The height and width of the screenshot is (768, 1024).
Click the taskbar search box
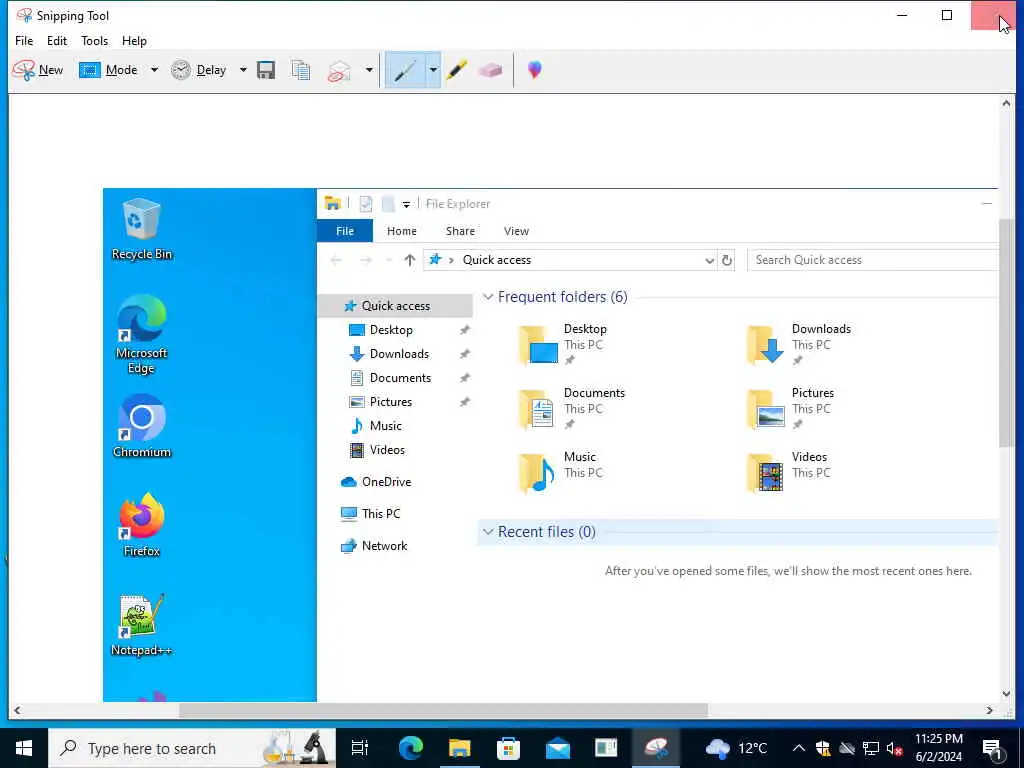[192, 748]
